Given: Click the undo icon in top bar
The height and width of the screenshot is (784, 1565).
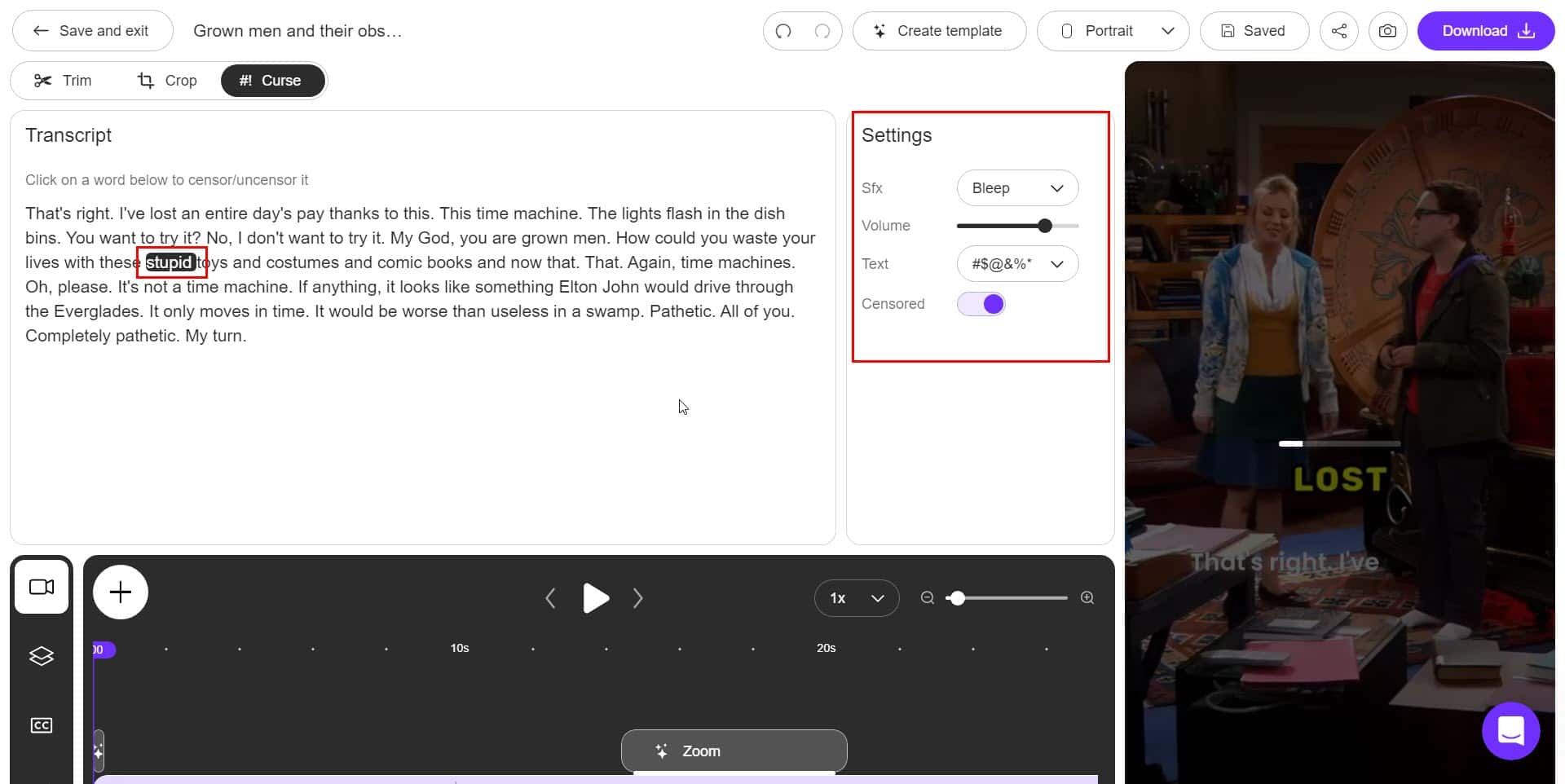Looking at the screenshot, I should click(782, 30).
